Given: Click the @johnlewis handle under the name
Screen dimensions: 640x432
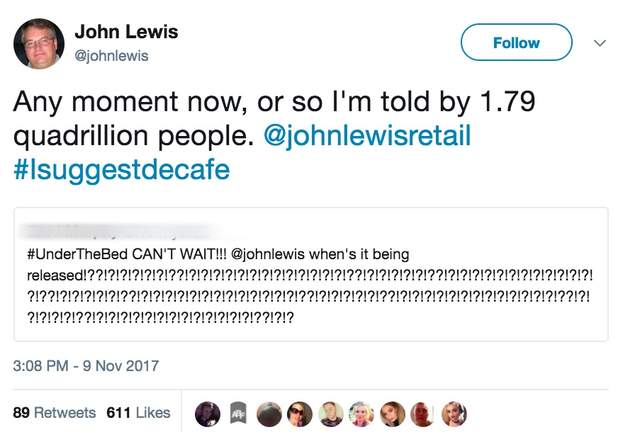Looking at the screenshot, I should 111,56.
